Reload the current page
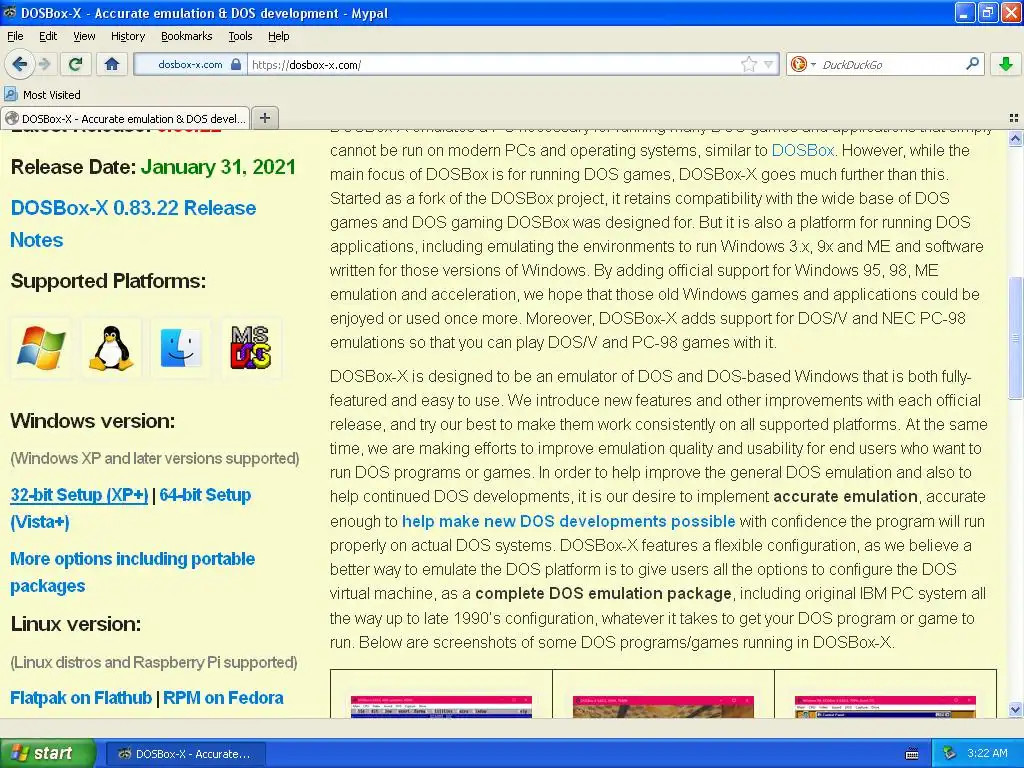Image resolution: width=1024 pixels, height=768 pixels. [x=76, y=64]
